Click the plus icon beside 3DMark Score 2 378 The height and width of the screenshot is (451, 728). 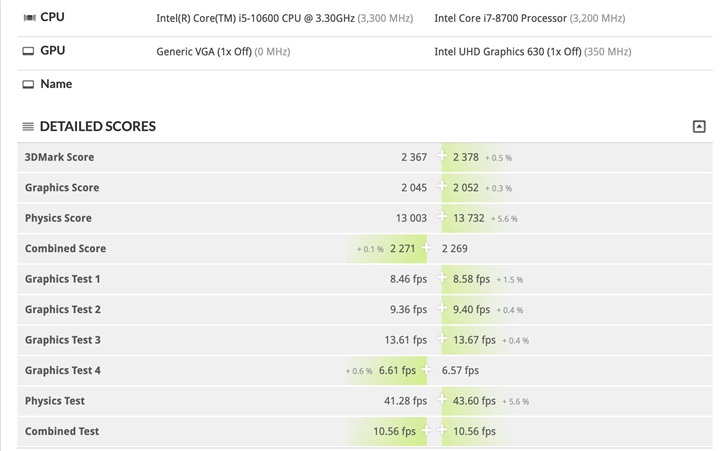pos(442,157)
